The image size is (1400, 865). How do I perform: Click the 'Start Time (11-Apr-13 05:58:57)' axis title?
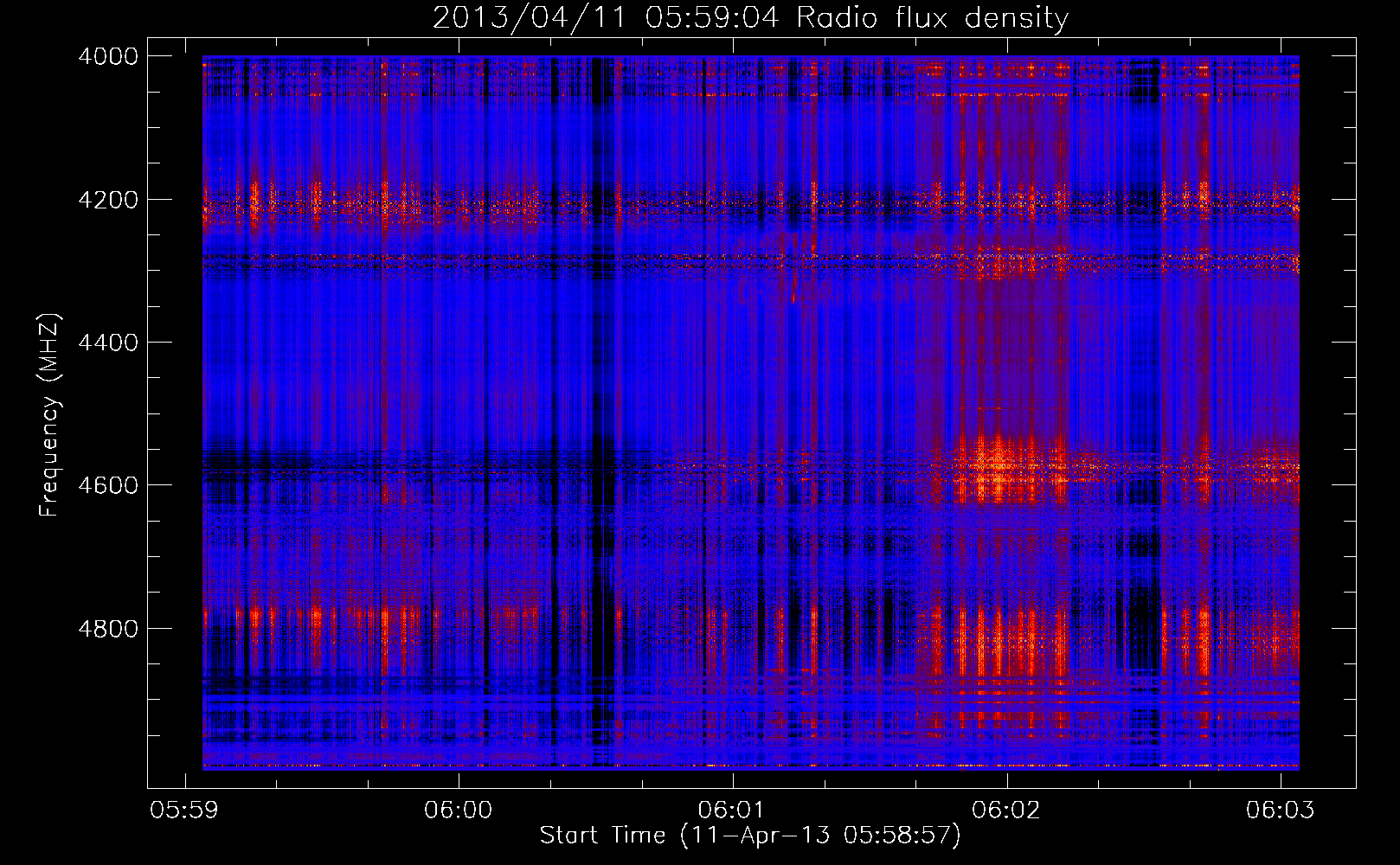tap(750, 836)
